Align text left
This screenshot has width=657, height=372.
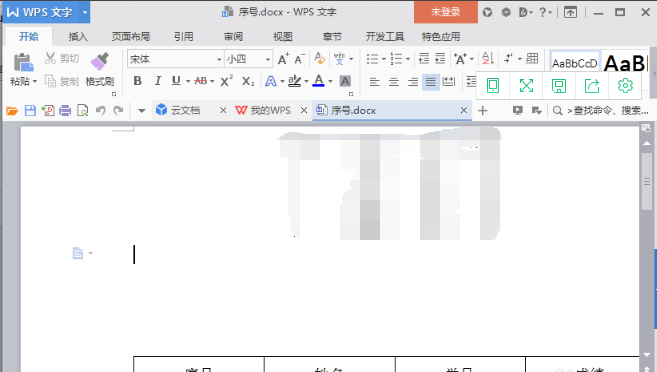[375, 82]
